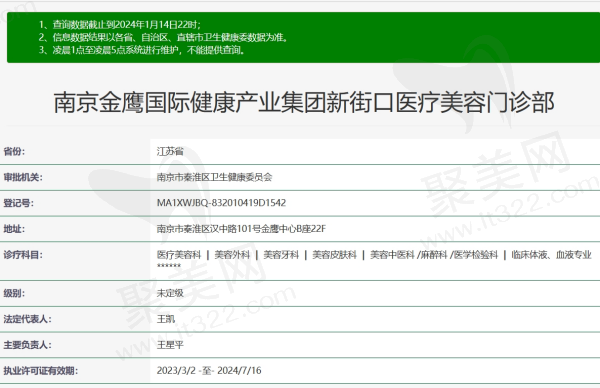Viewport: 600px width, 388px height.
Task: Select address 南京市秦淮区汉中路101号金鹰中心B座22F
Action: 241,229
